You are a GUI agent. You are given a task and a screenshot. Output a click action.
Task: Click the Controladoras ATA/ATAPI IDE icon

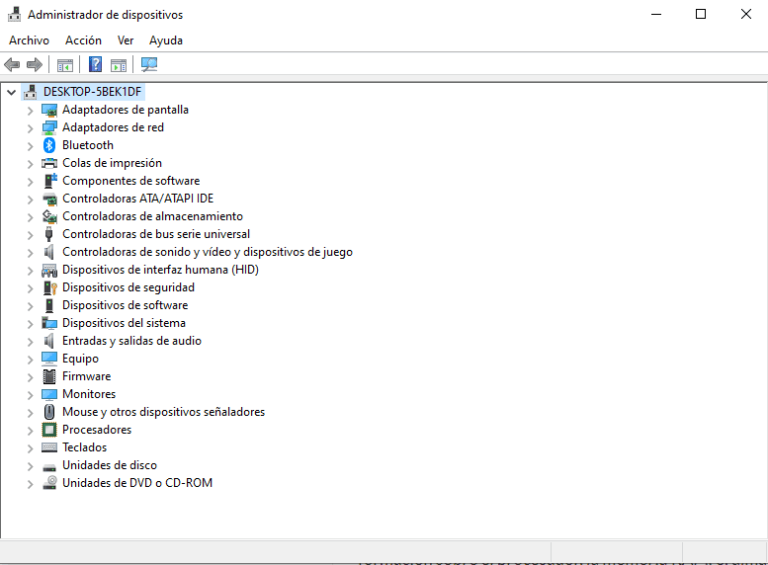coord(49,199)
